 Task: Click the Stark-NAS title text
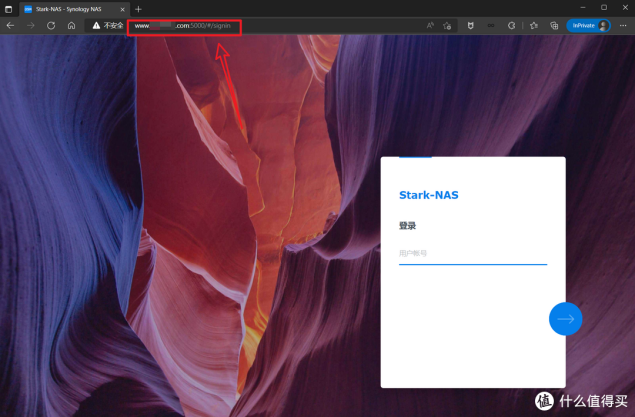(x=429, y=195)
